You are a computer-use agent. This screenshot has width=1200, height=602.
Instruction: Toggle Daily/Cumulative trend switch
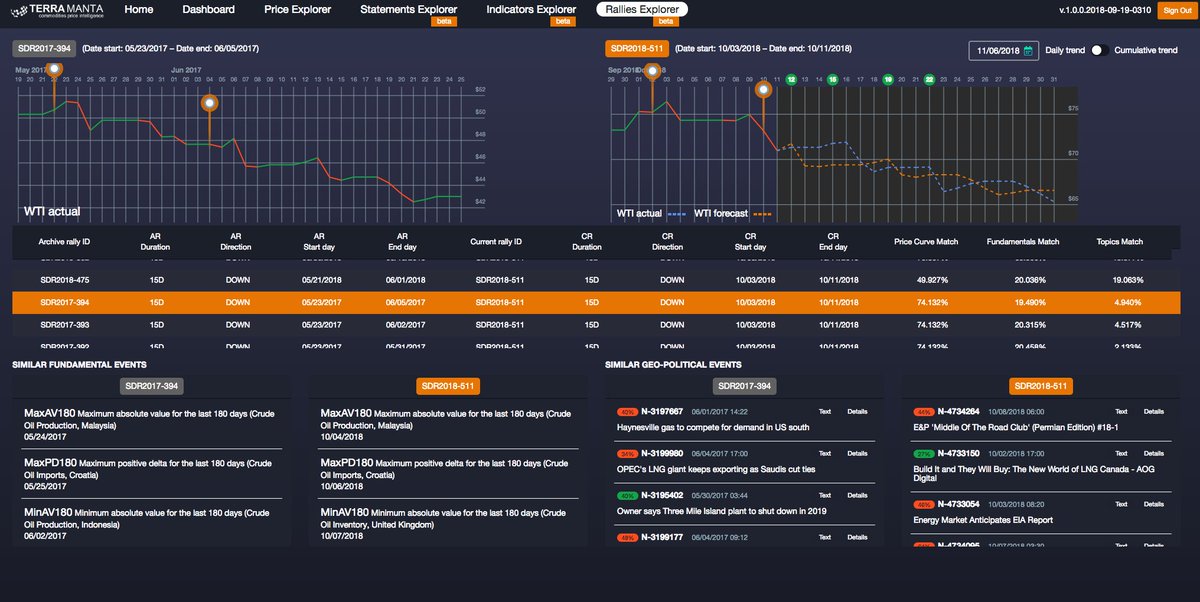pos(1098,50)
